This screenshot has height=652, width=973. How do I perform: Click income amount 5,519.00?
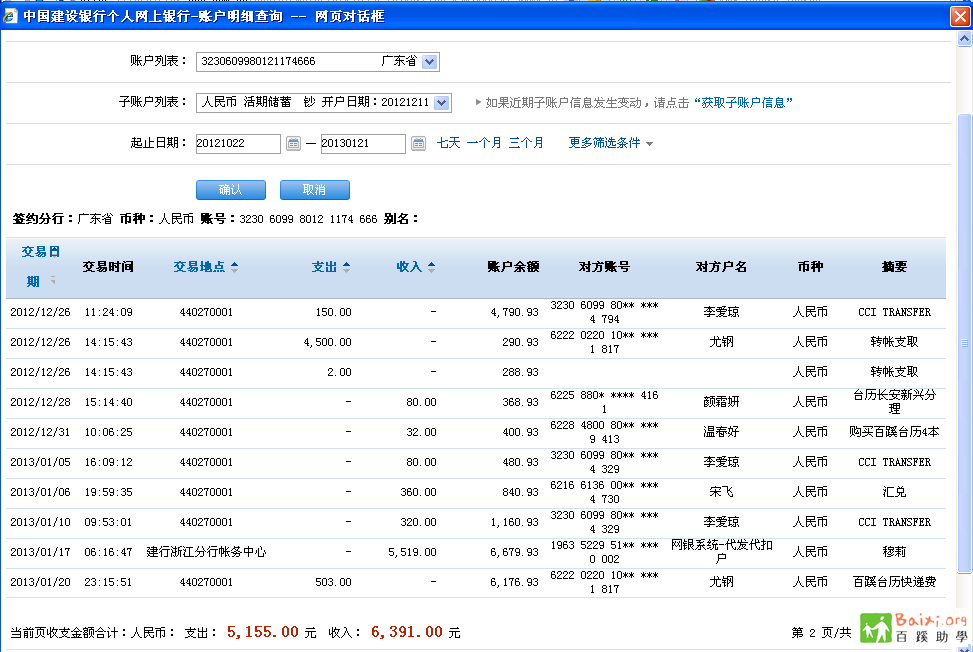coord(413,552)
